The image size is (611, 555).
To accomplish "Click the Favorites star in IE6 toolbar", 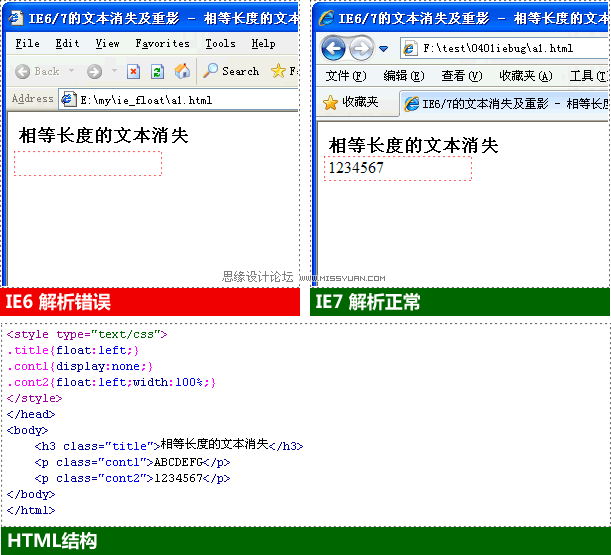I will tap(278, 71).
